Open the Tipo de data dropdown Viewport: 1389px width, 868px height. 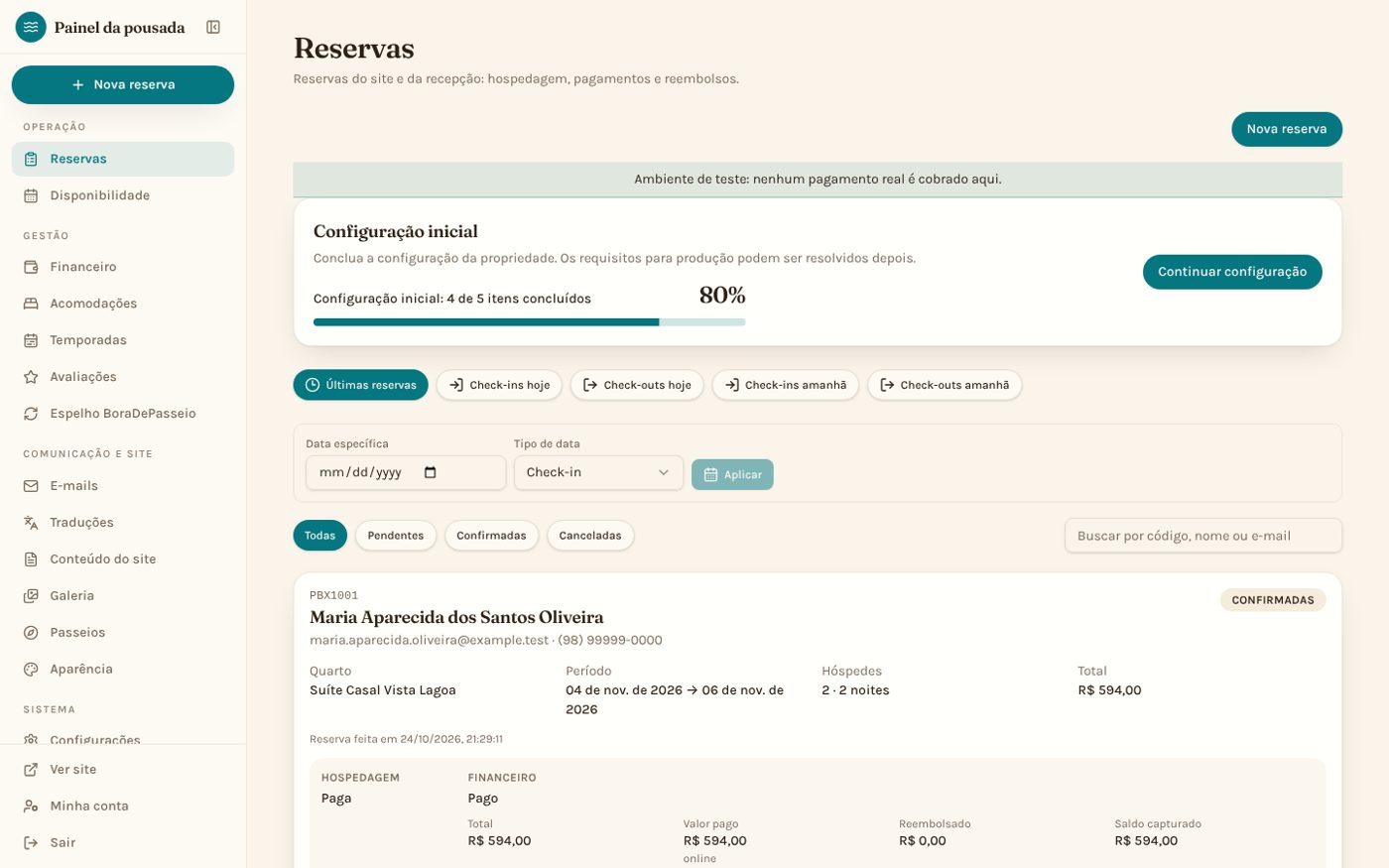pos(598,473)
